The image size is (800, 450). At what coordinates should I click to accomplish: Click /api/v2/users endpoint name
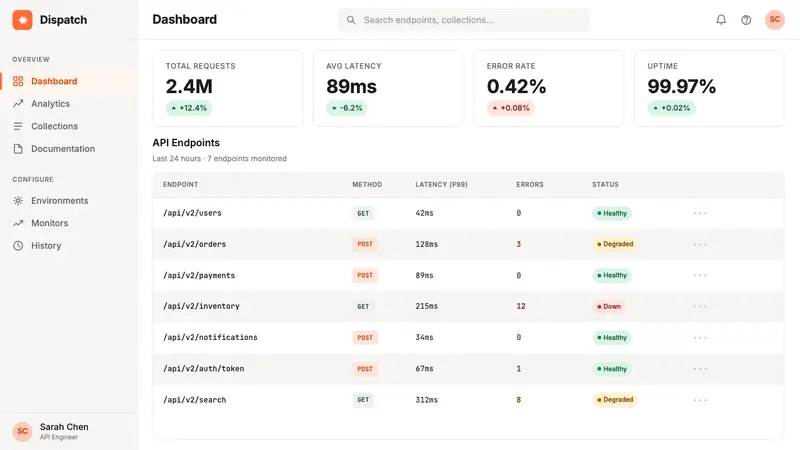pos(192,213)
